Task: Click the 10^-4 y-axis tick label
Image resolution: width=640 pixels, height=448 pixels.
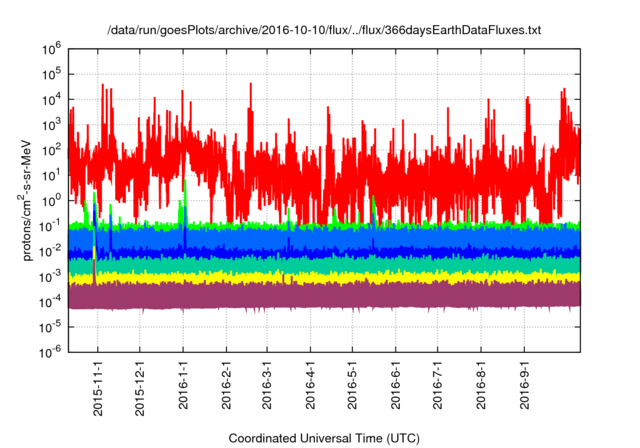Action: [51, 302]
